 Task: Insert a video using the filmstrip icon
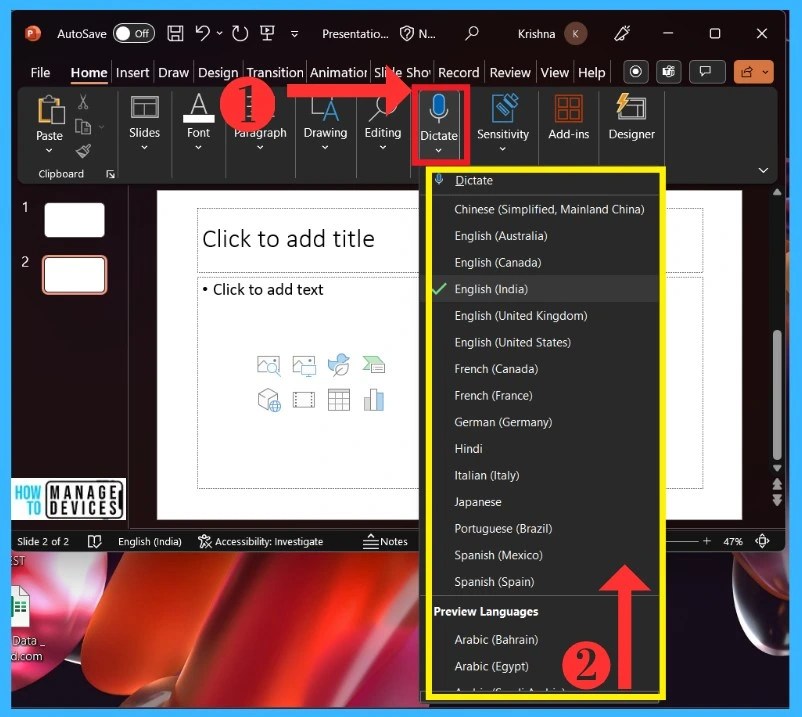point(303,399)
